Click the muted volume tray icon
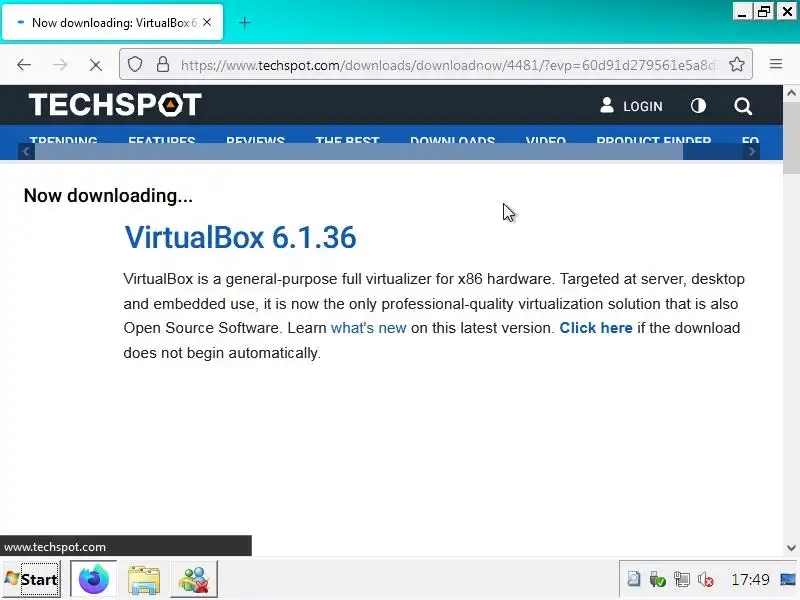The height and width of the screenshot is (600, 800). (x=706, y=579)
